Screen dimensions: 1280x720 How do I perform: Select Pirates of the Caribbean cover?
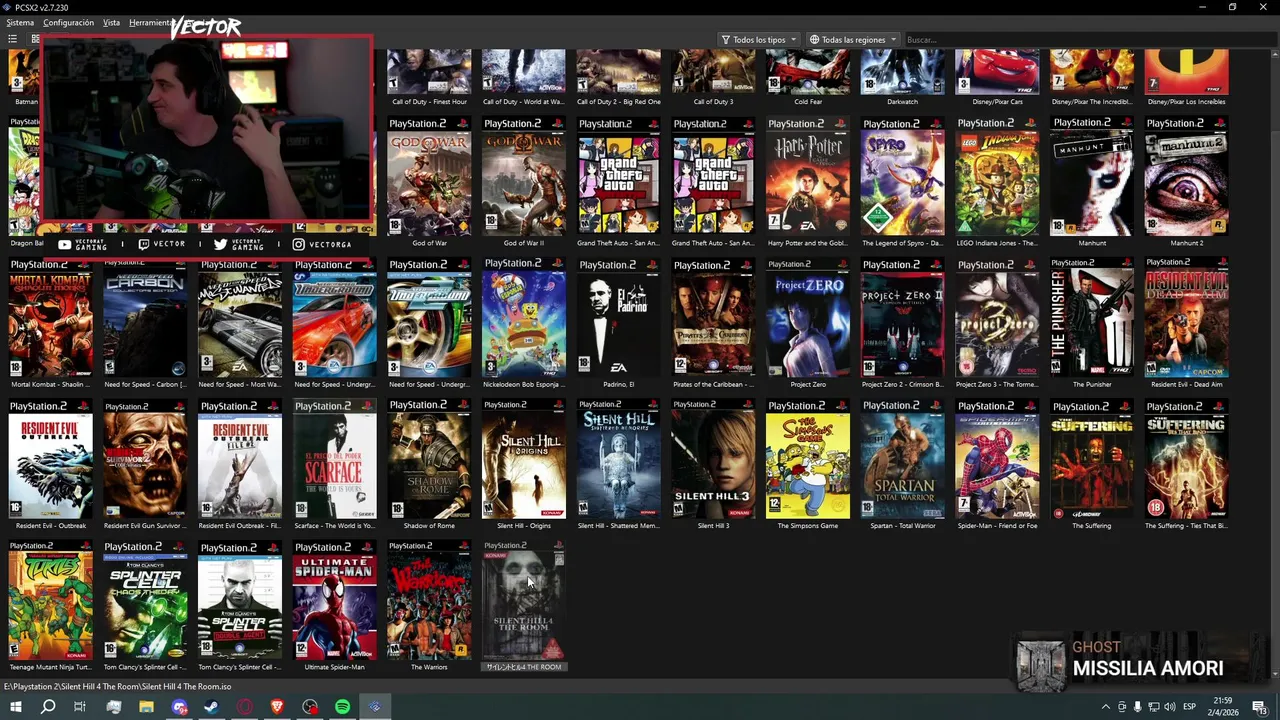tap(713, 318)
